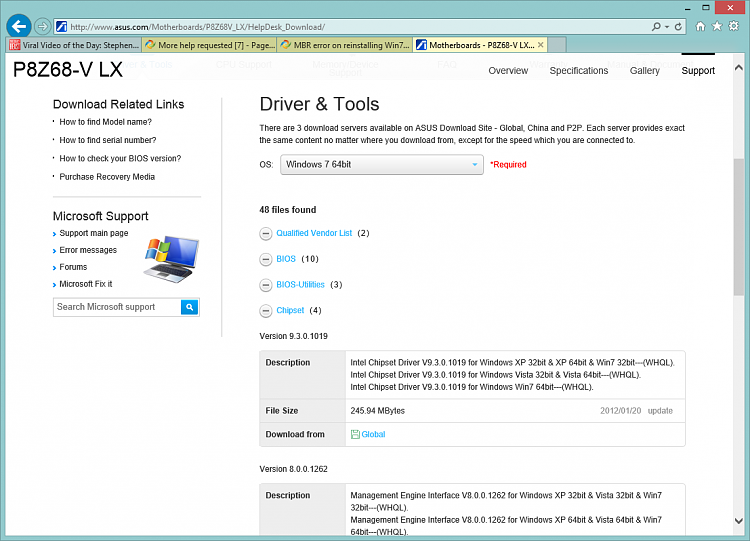Go back with the browser Back arrow

(19, 26)
